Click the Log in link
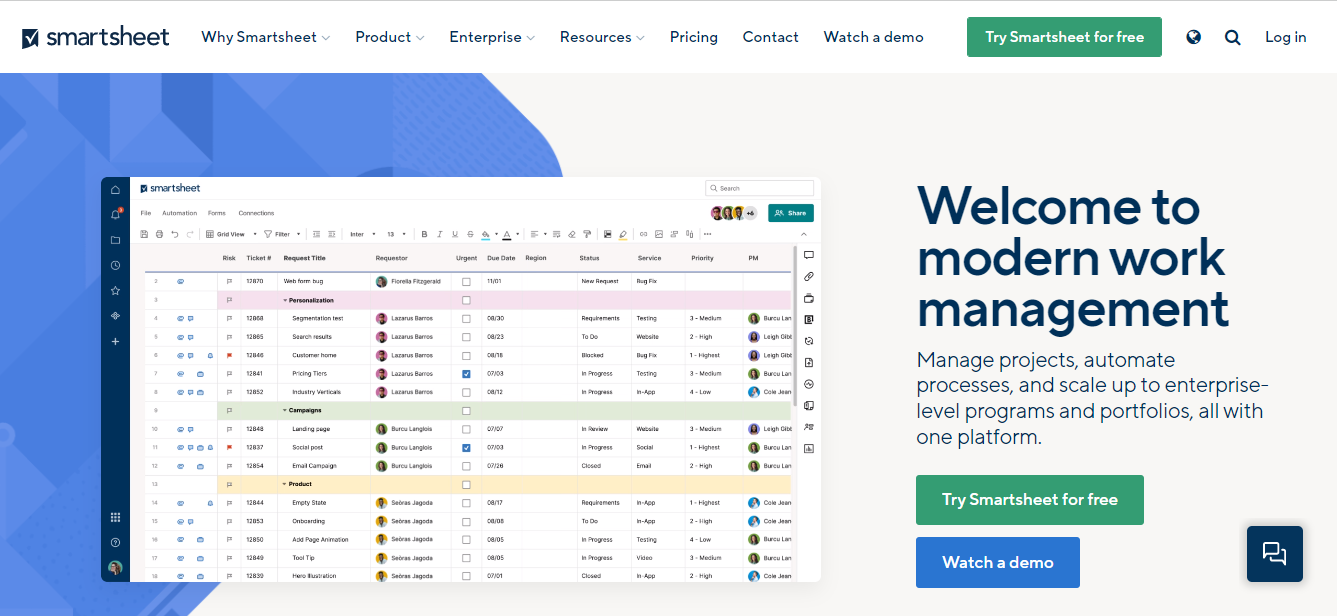This screenshot has height=616, width=1337. click(1285, 37)
